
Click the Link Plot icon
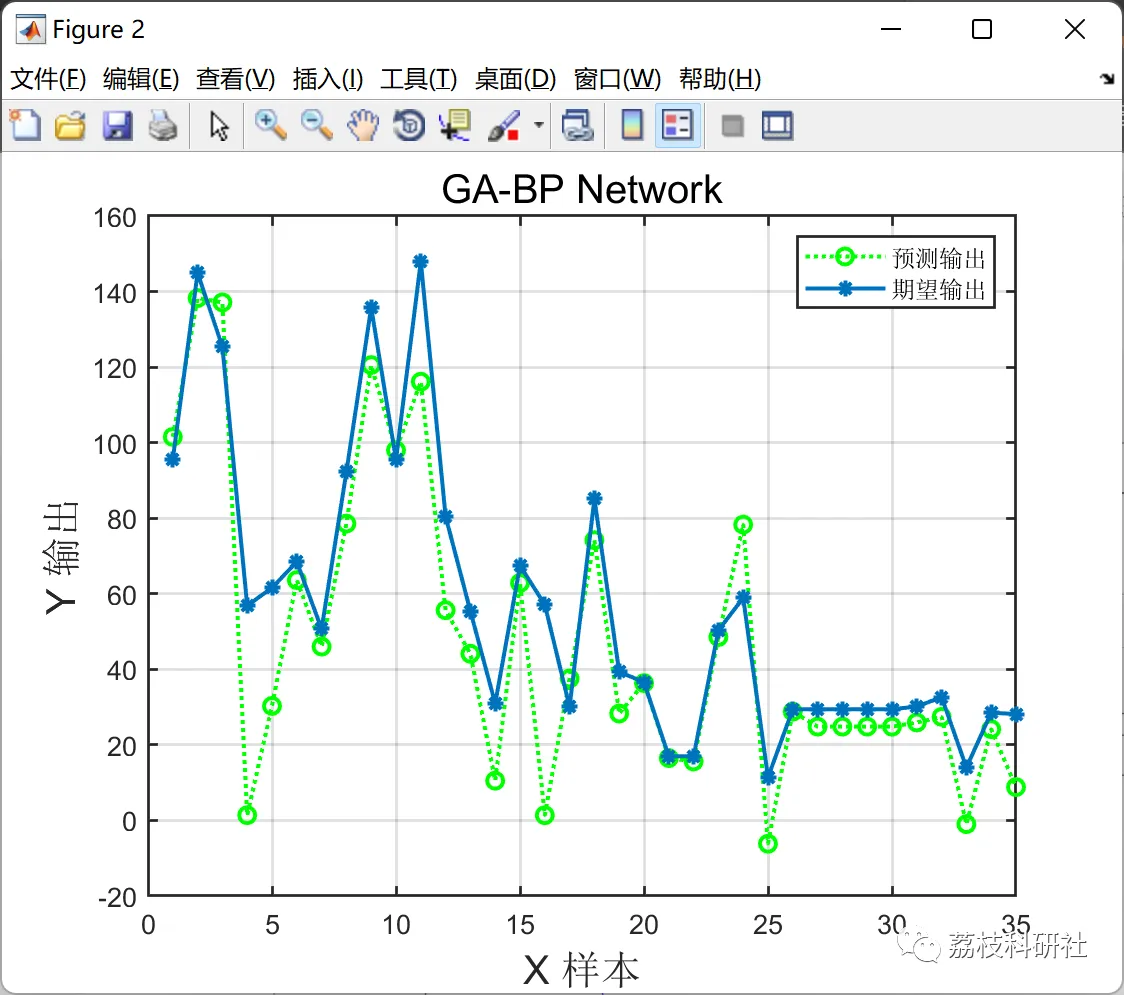[x=578, y=125]
